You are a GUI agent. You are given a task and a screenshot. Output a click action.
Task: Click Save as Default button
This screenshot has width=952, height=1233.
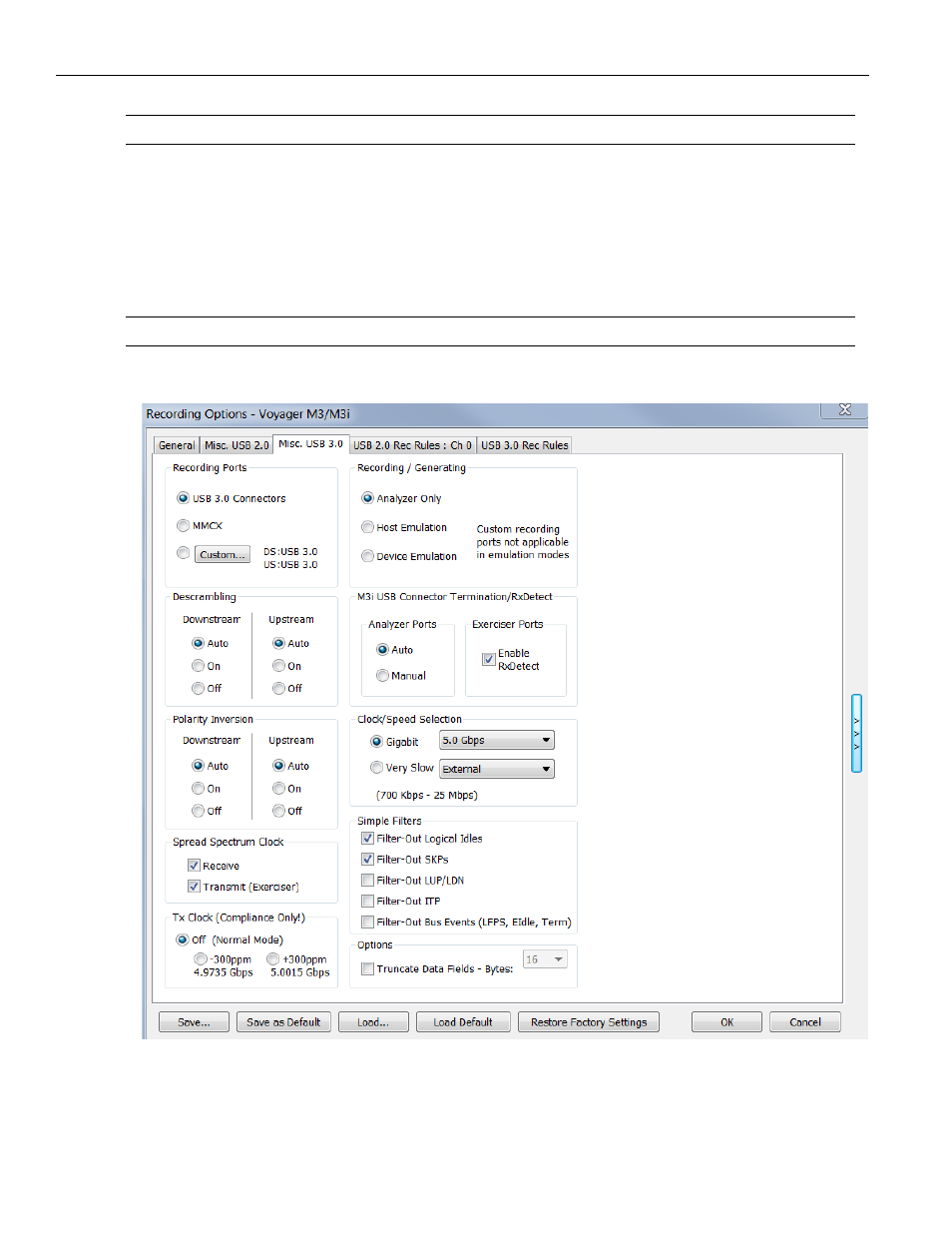coord(283,1022)
